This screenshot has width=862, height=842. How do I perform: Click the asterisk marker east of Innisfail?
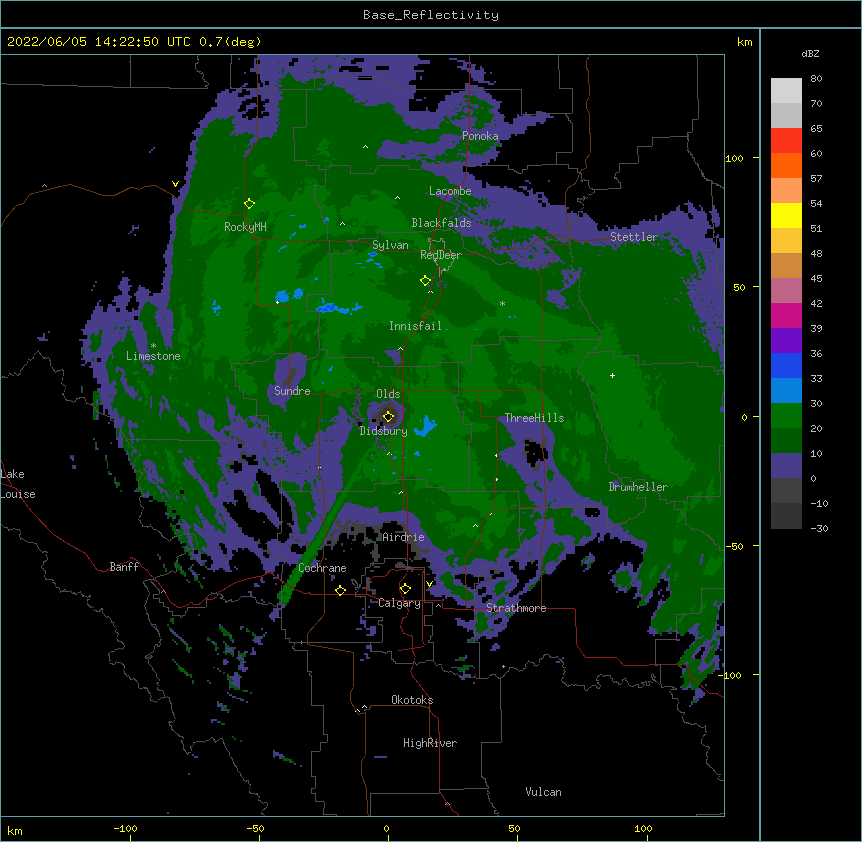(502, 304)
